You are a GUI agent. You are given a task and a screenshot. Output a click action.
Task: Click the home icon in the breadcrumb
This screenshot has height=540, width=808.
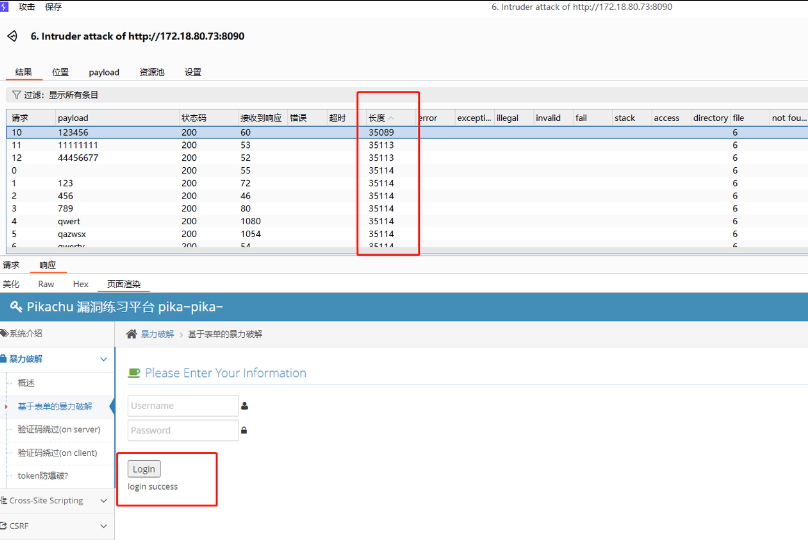click(x=131, y=334)
